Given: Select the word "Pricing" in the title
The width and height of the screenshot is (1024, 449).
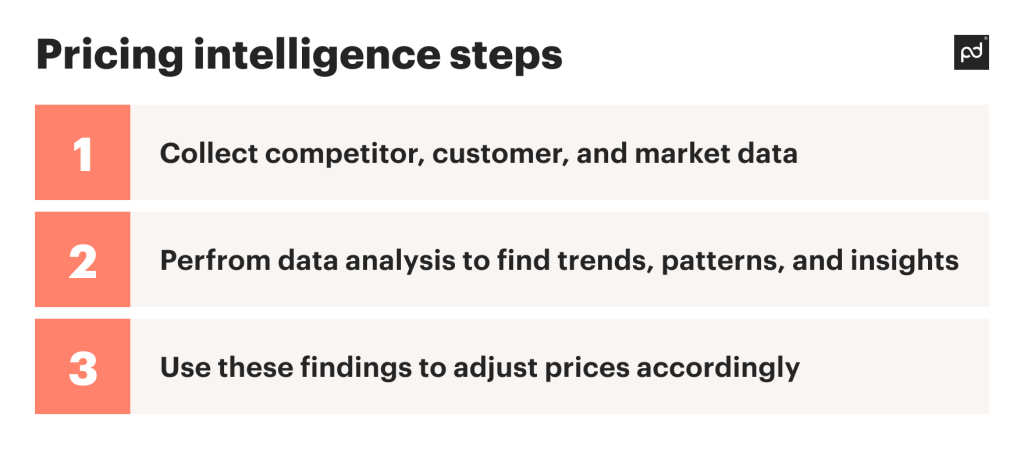Looking at the screenshot, I should [109, 56].
